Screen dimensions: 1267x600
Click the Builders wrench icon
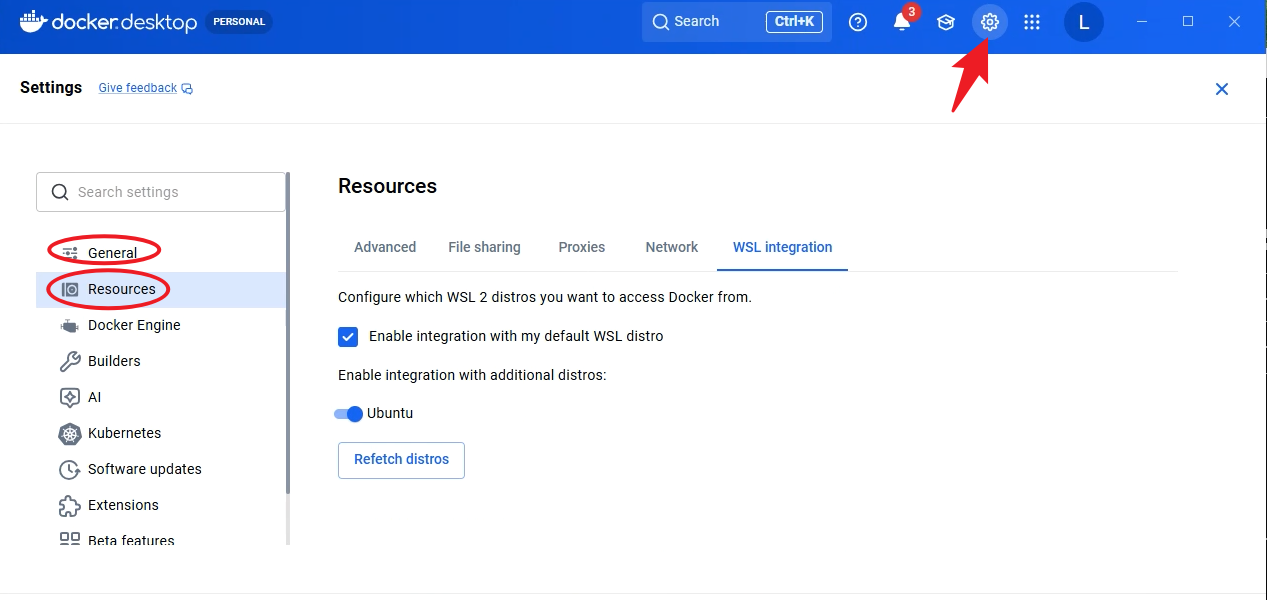[x=70, y=361]
